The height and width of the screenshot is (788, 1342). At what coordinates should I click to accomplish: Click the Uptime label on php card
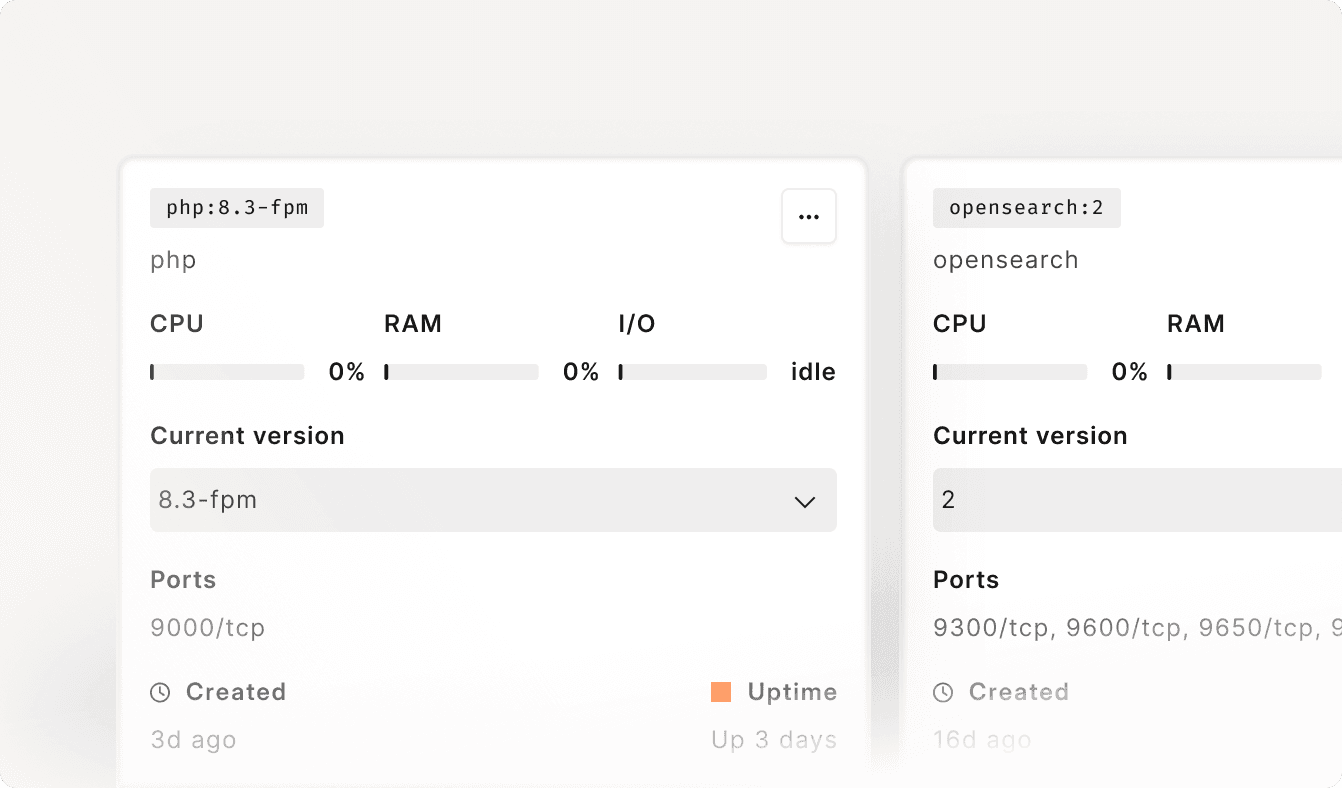click(792, 692)
